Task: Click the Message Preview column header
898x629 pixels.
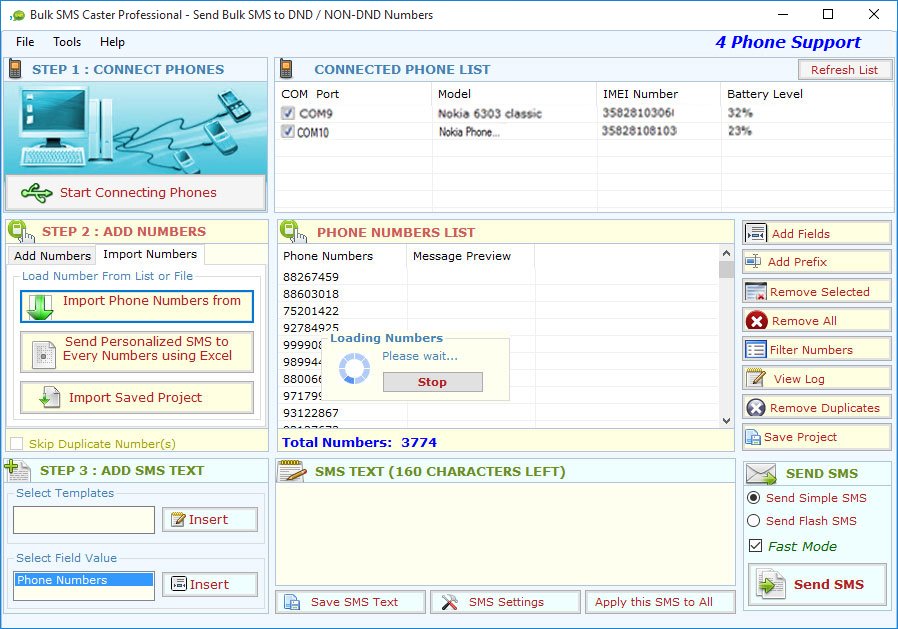Action: (471, 256)
